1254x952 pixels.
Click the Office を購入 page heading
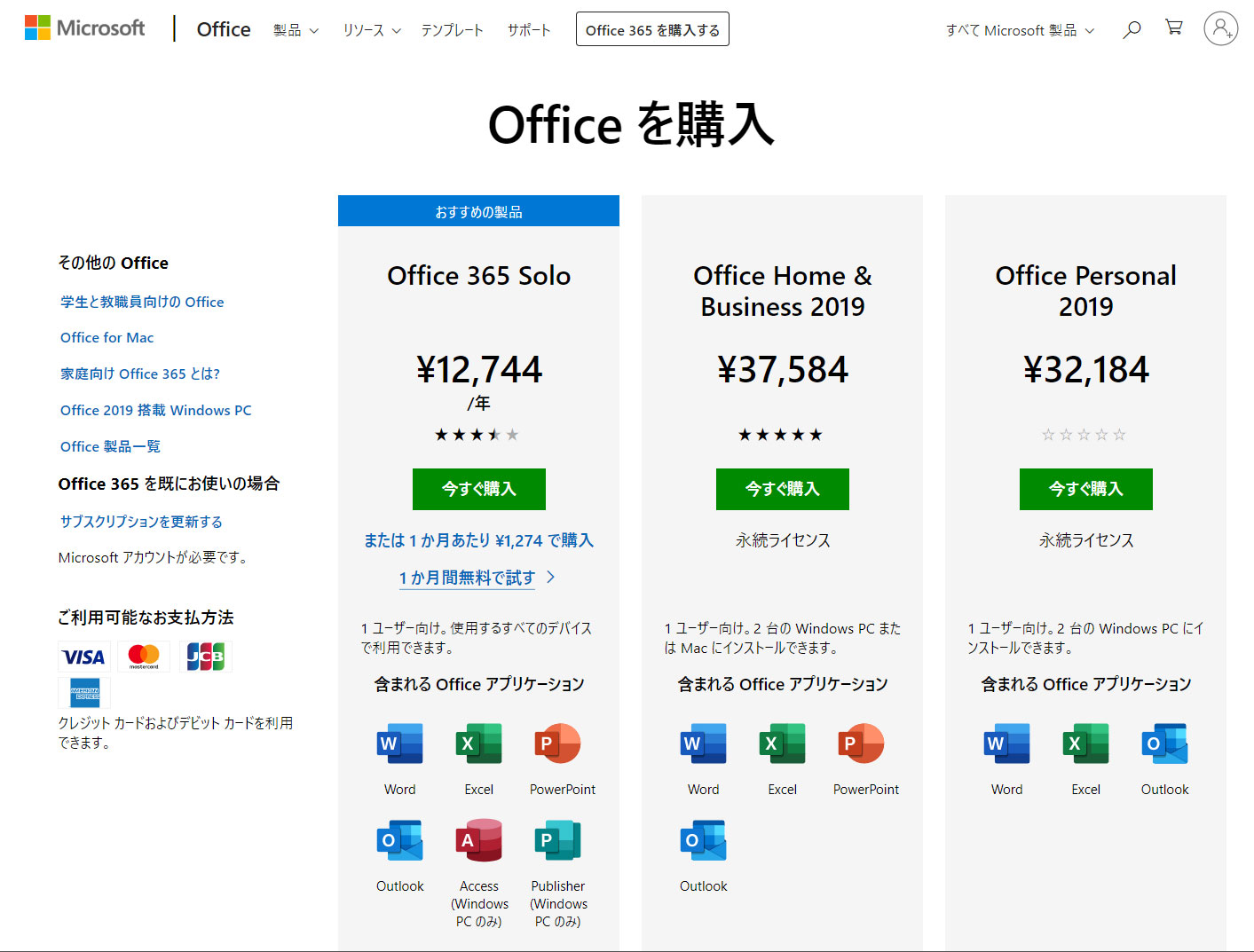631,124
